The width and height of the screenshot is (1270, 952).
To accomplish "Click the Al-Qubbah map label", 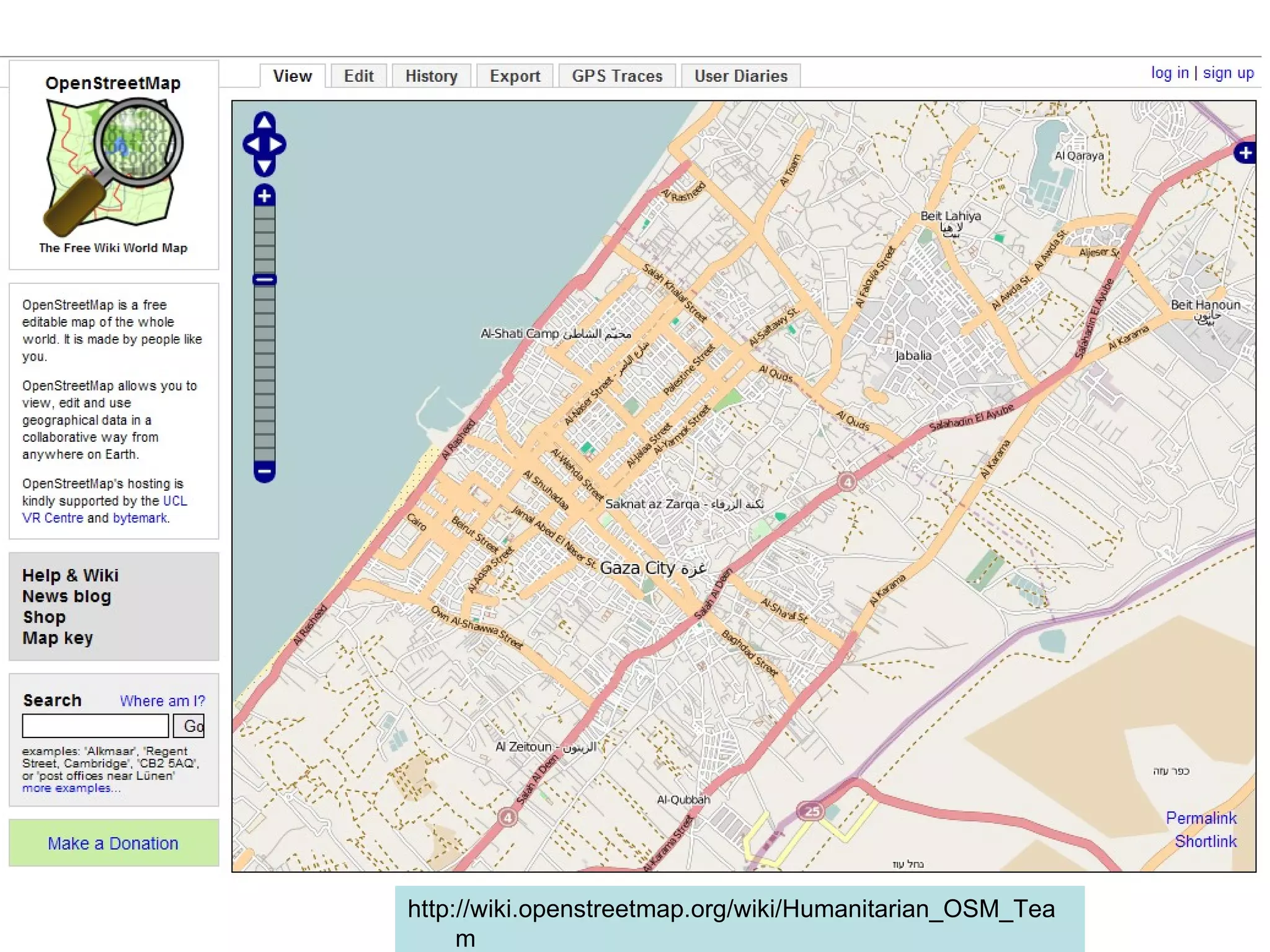I will pos(683,800).
